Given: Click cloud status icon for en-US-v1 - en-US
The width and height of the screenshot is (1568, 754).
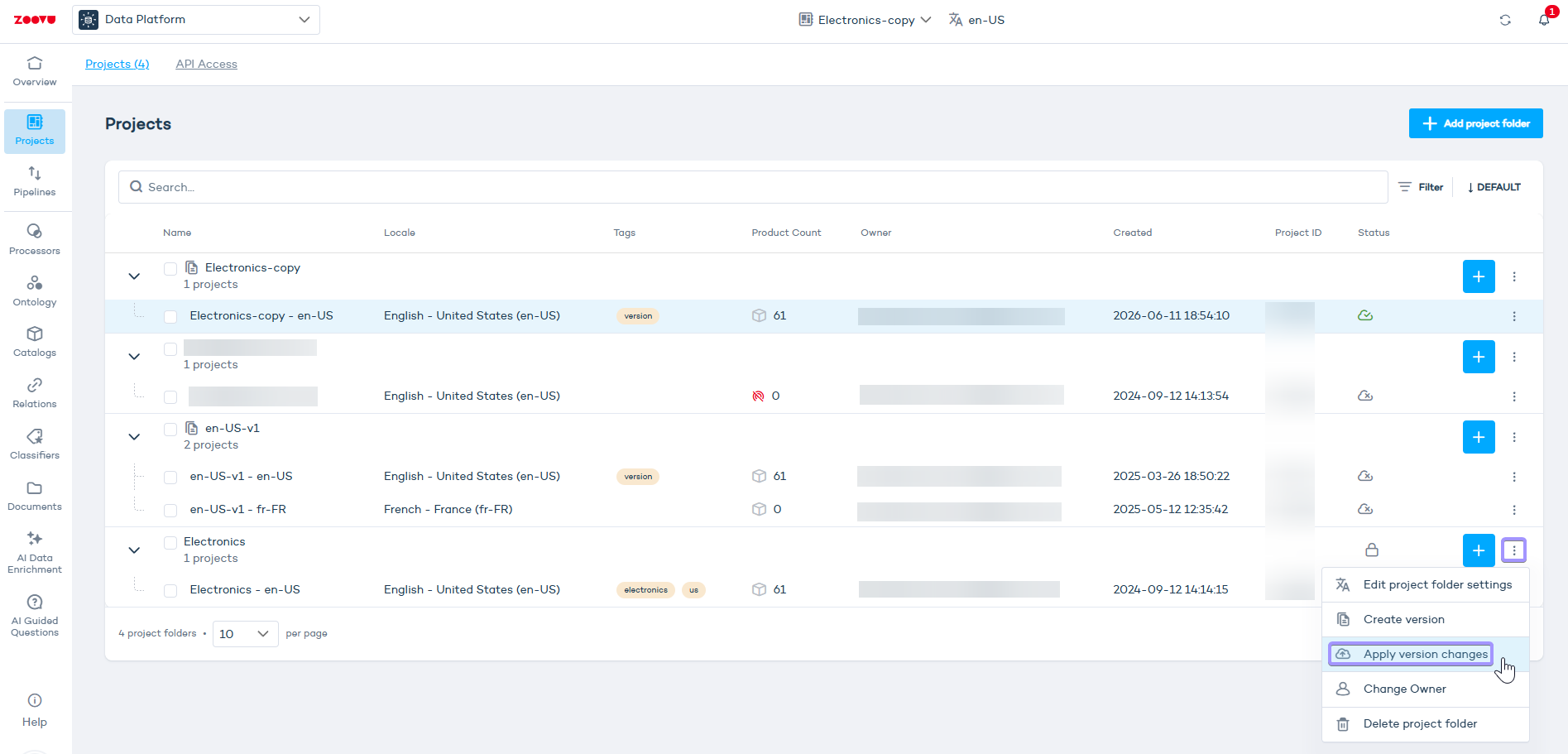Looking at the screenshot, I should coord(1365,476).
